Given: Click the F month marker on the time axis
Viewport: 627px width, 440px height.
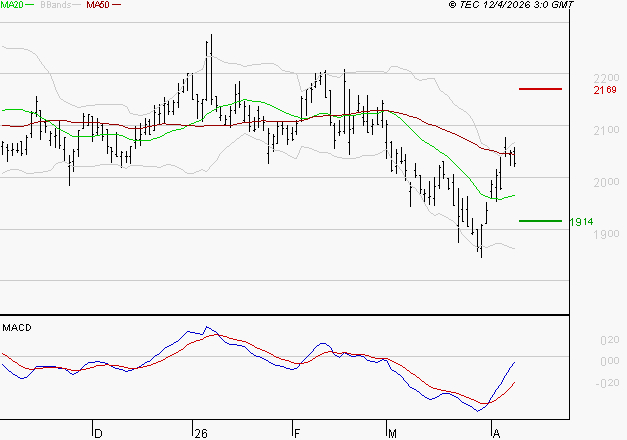Looking at the screenshot, I should [297, 434].
